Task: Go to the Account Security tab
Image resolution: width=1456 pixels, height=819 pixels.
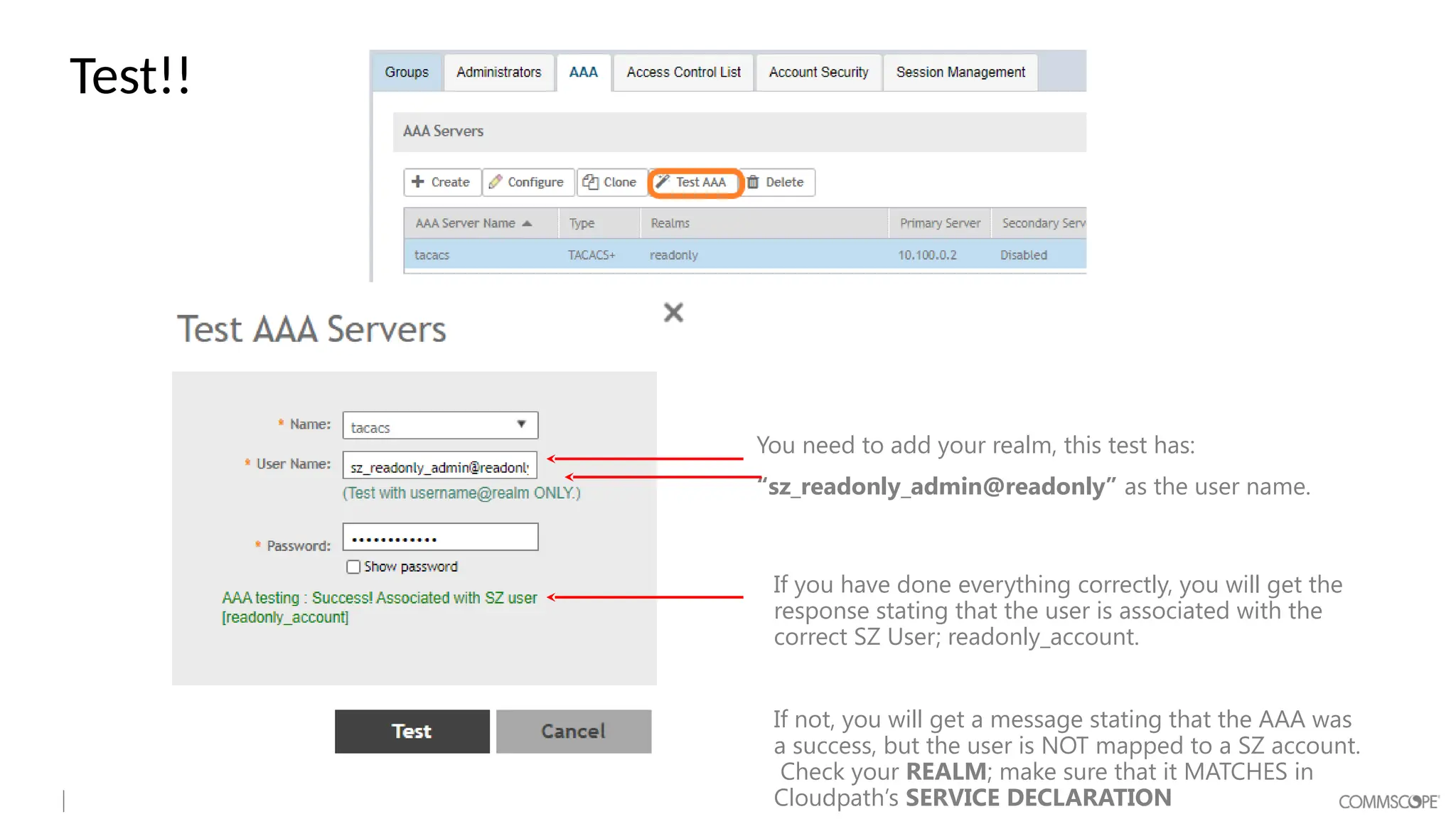Action: (818, 73)
